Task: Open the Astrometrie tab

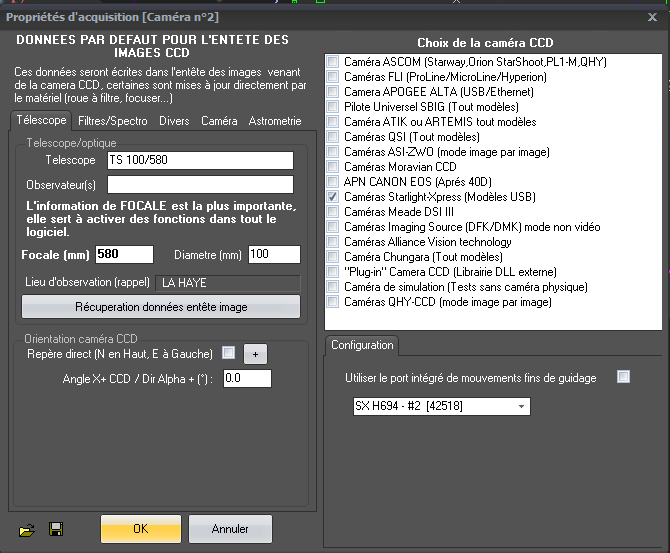Action: point(274,121)
